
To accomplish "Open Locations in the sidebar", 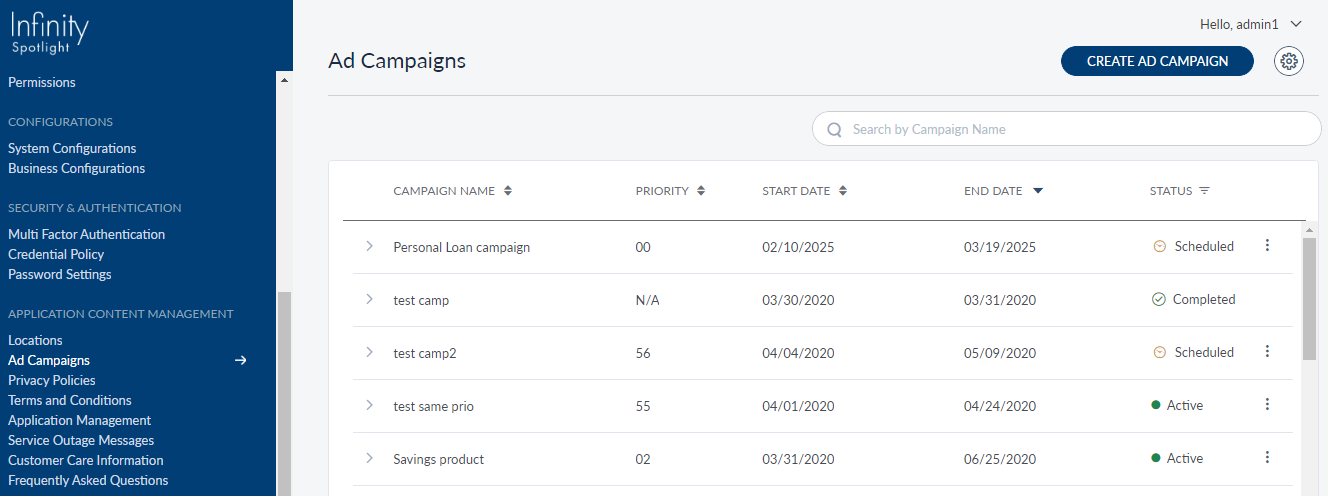I will point(35,340).
